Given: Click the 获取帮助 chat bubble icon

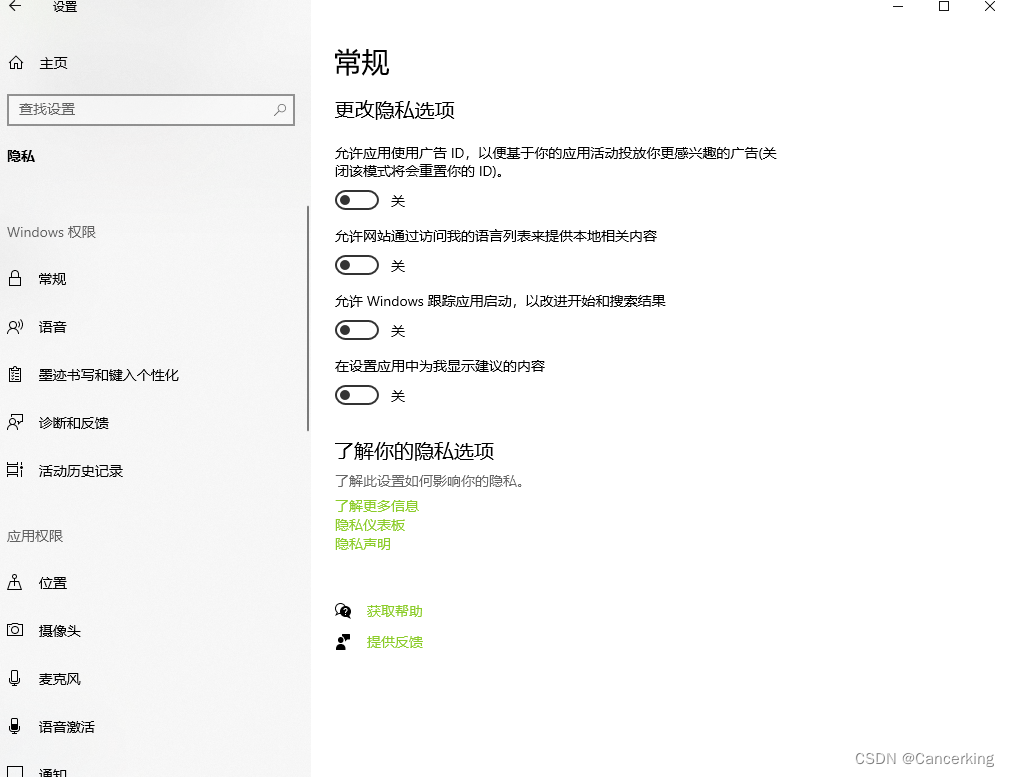Looking at the screenshot, I should [343, 610].
